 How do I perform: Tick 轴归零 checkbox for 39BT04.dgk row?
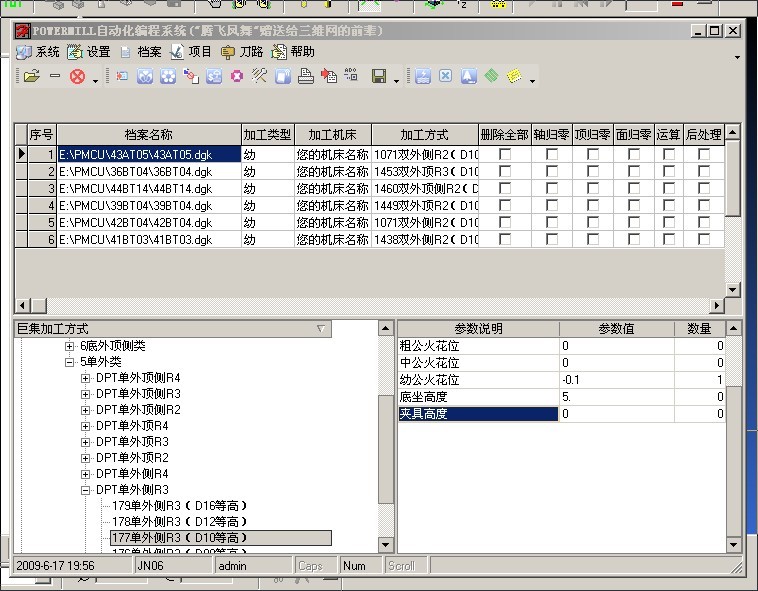coord(552,205)
